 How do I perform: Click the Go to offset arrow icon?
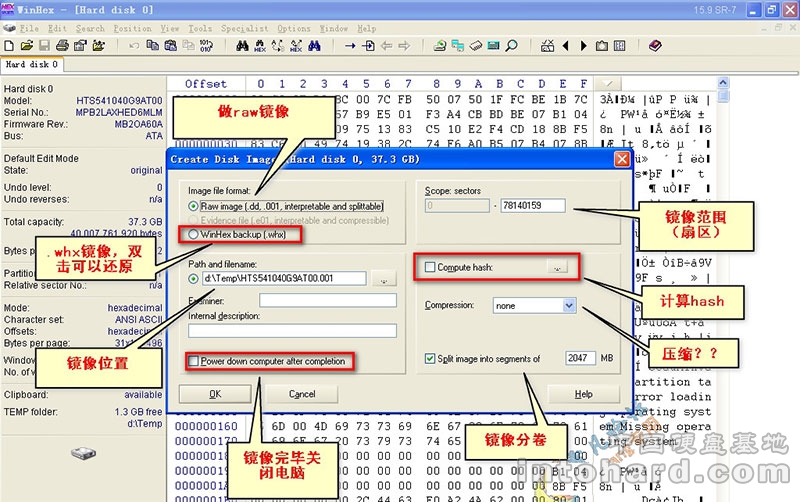tap(350, 46)
